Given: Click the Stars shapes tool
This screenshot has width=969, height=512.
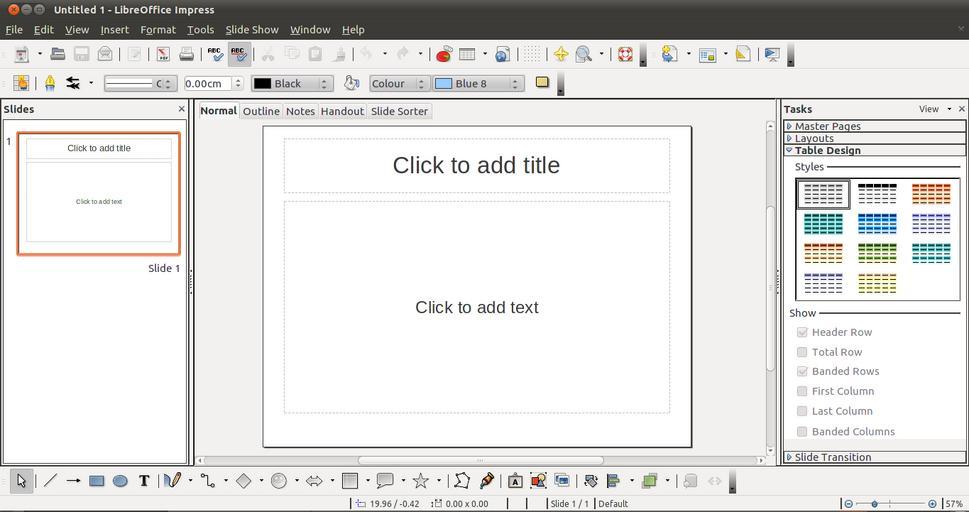Looking at the screenshot, I should coord(421,481).
